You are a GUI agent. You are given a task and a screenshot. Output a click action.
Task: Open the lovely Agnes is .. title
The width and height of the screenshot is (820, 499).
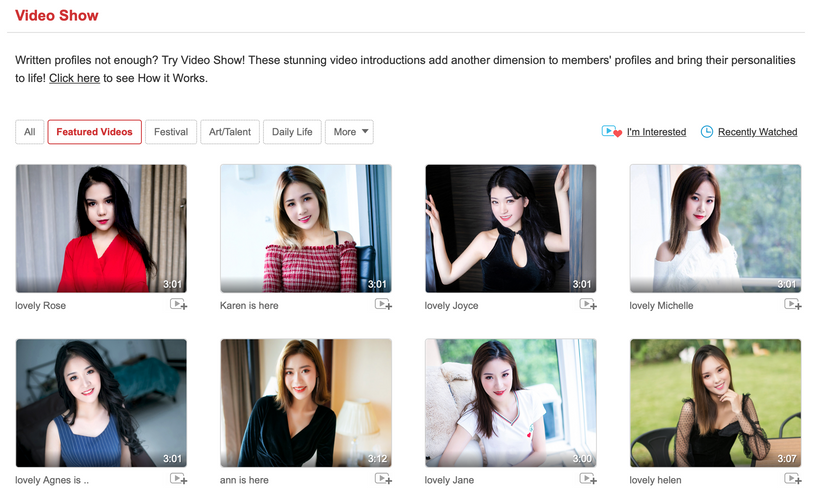point(52,480)
